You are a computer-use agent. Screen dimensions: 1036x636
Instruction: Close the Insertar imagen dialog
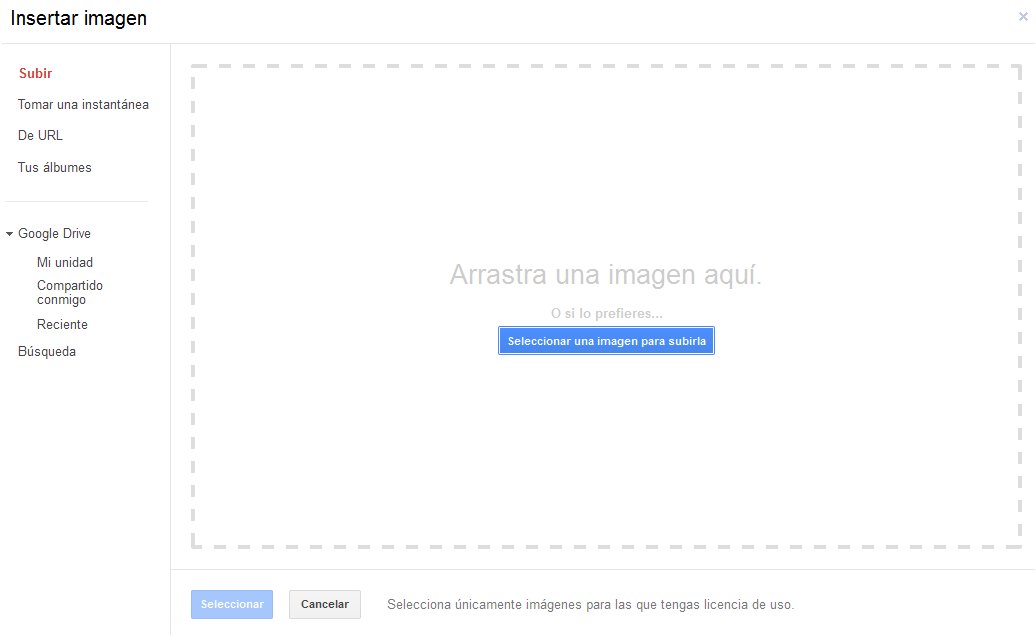click(1022, 17)
